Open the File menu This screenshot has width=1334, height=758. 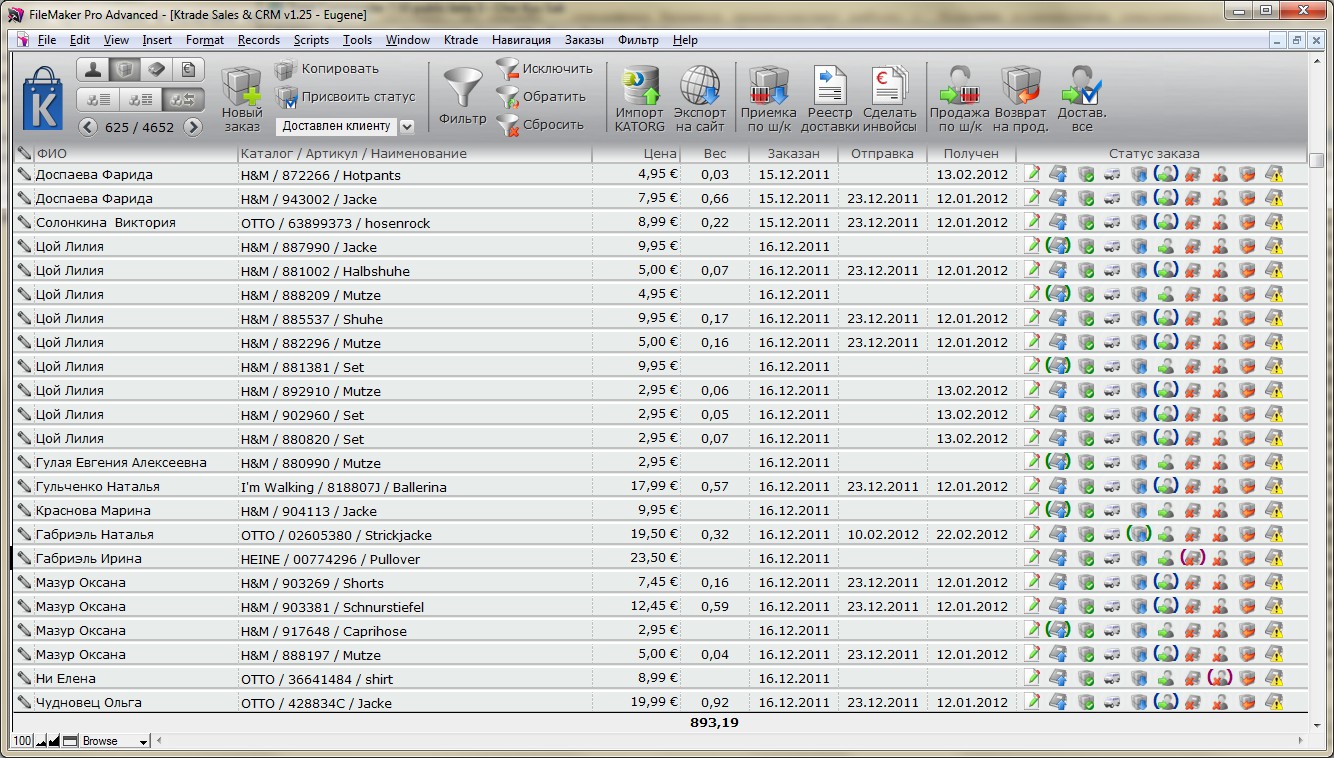pos(46,40)
